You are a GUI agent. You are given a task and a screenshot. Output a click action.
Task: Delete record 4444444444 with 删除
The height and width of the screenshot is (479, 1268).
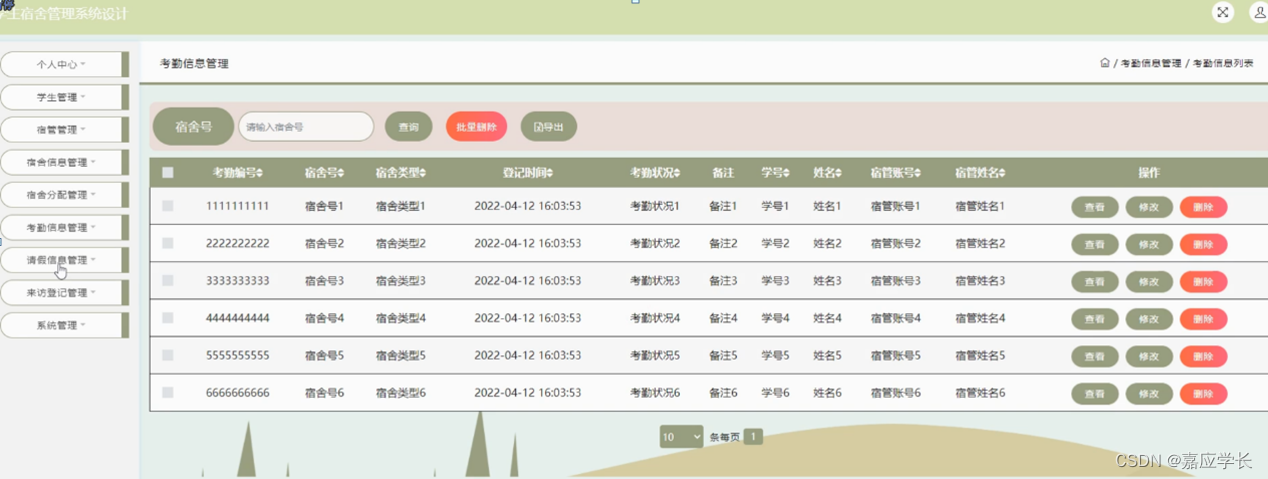[x=1203, y=319]
